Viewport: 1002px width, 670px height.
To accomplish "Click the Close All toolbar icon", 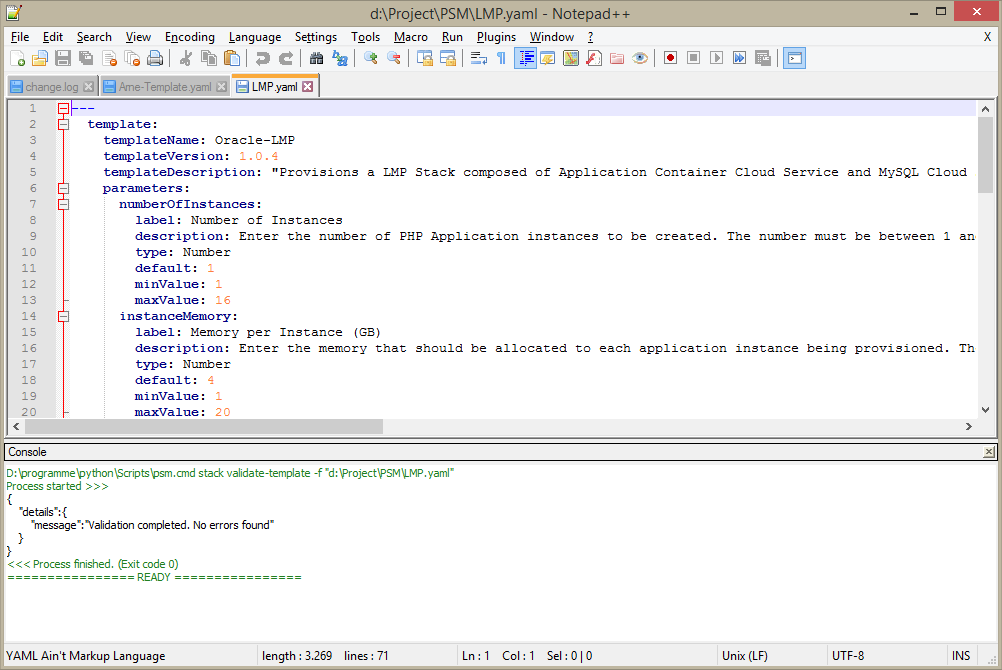I will [132, 59].
